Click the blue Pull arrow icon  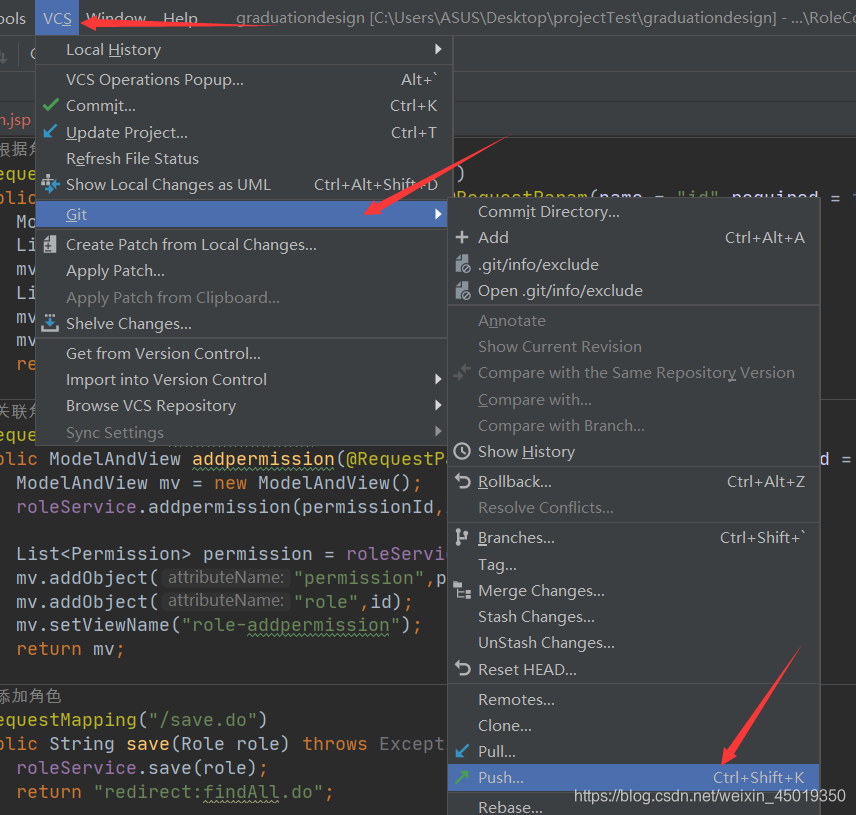click(462, 751)
